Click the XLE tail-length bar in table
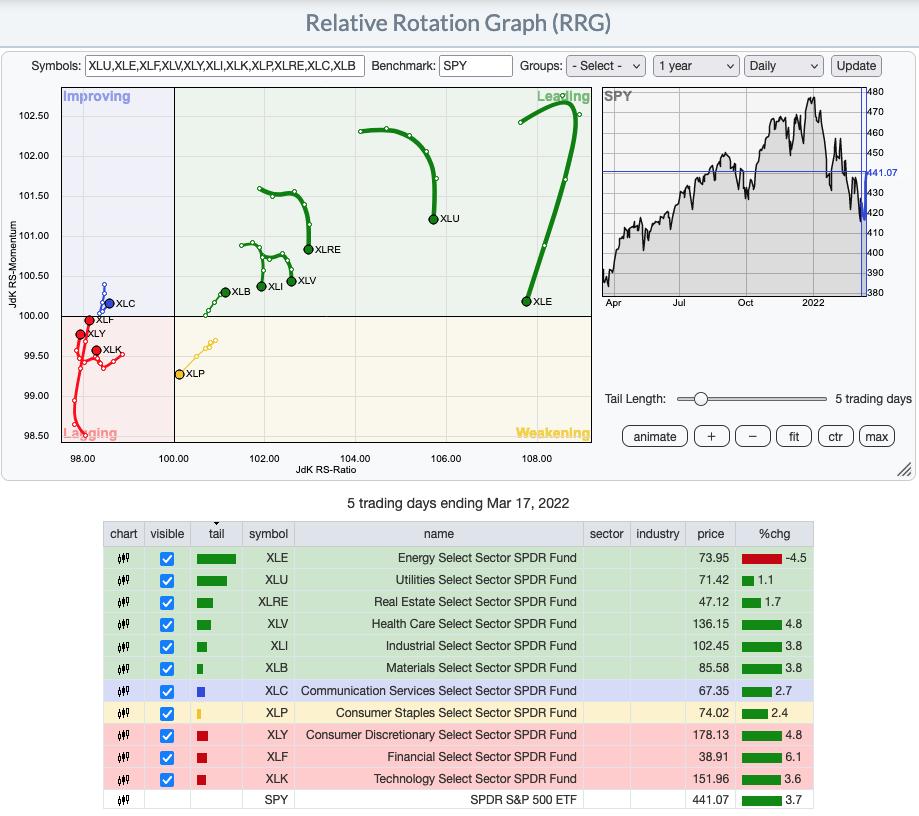The image size is (919, 816). click(216, 559)
